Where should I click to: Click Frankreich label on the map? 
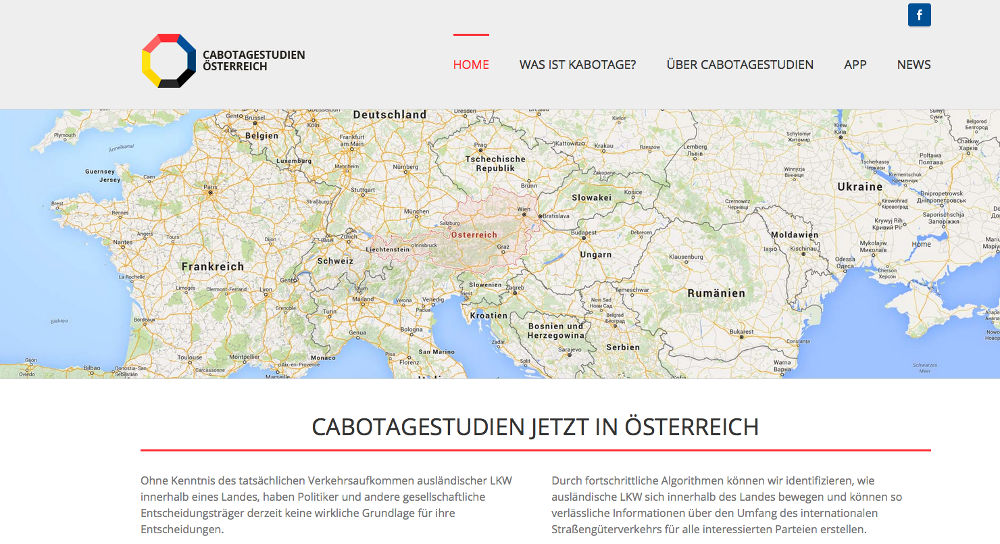click(x=212, y=267)
